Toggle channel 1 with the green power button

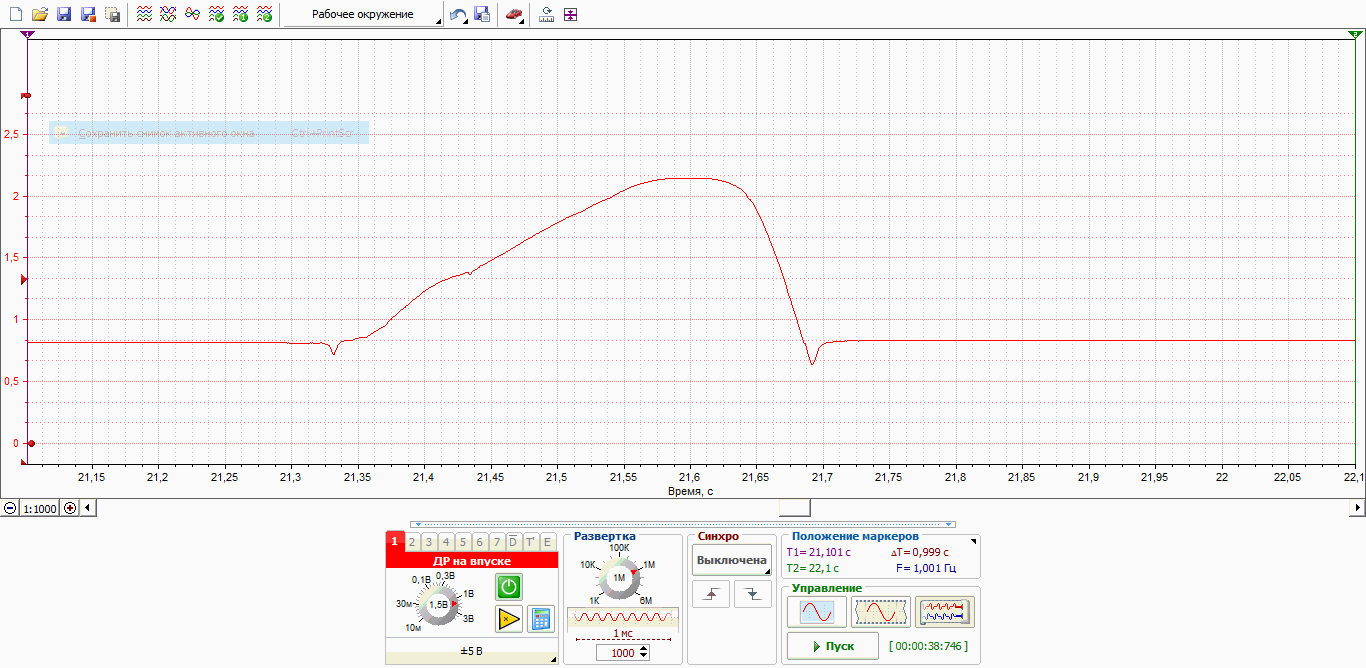(510, 587)
